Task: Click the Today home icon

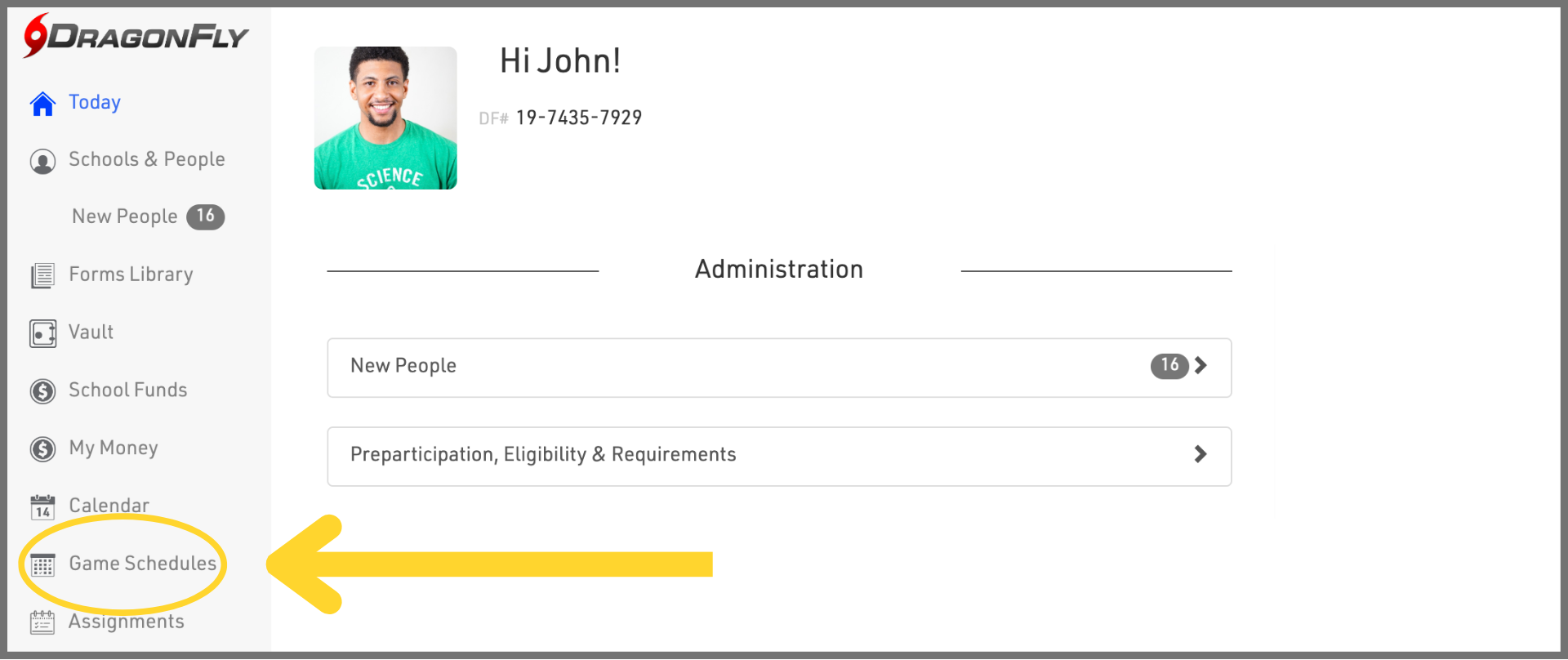Action: (42, 104)
